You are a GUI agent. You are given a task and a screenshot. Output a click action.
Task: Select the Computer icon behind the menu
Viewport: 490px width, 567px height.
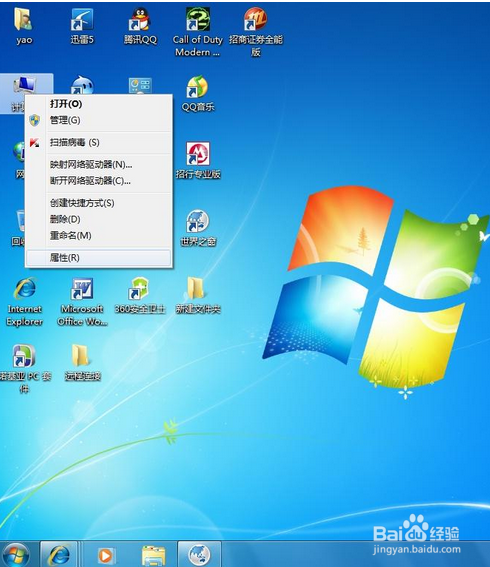click(25, 85)
